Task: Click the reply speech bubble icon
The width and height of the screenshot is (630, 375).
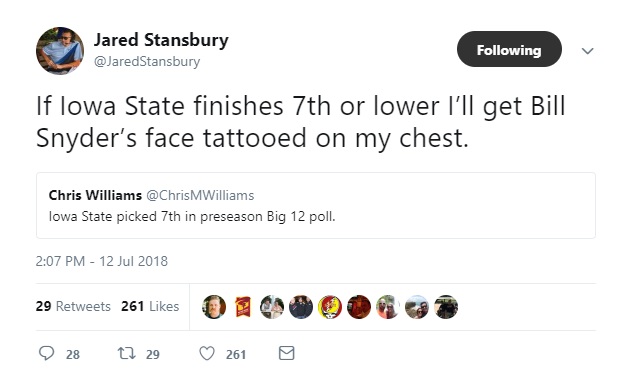Action: click(x=46, y=353)
